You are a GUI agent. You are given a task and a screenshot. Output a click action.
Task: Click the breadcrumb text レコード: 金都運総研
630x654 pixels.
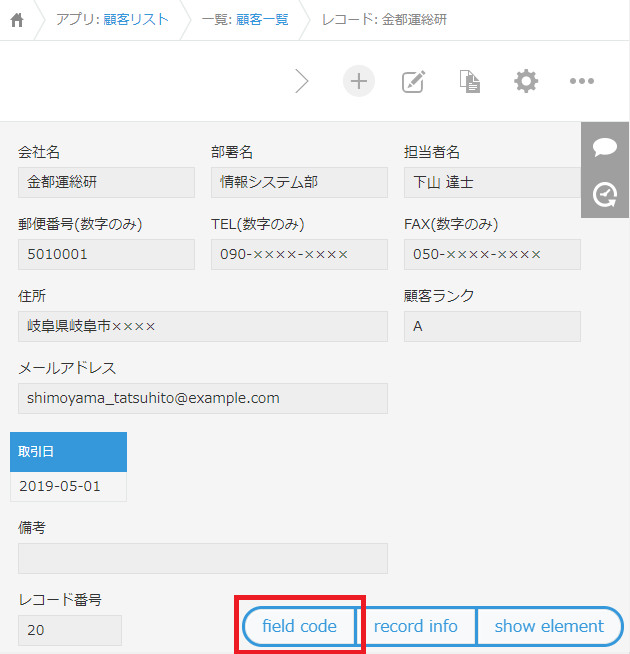click(x=384, y=19)
